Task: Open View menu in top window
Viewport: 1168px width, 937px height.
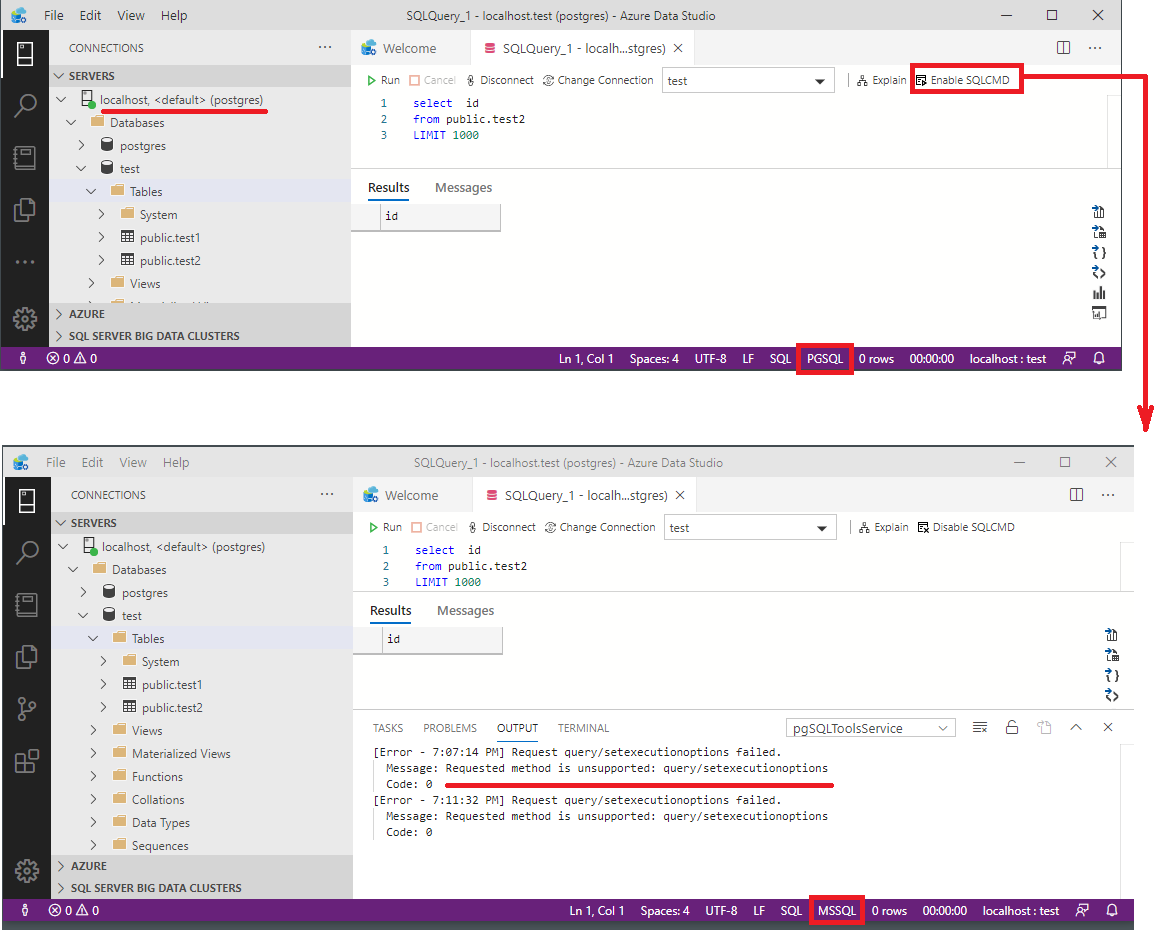Action: click(x=131, y=16)
